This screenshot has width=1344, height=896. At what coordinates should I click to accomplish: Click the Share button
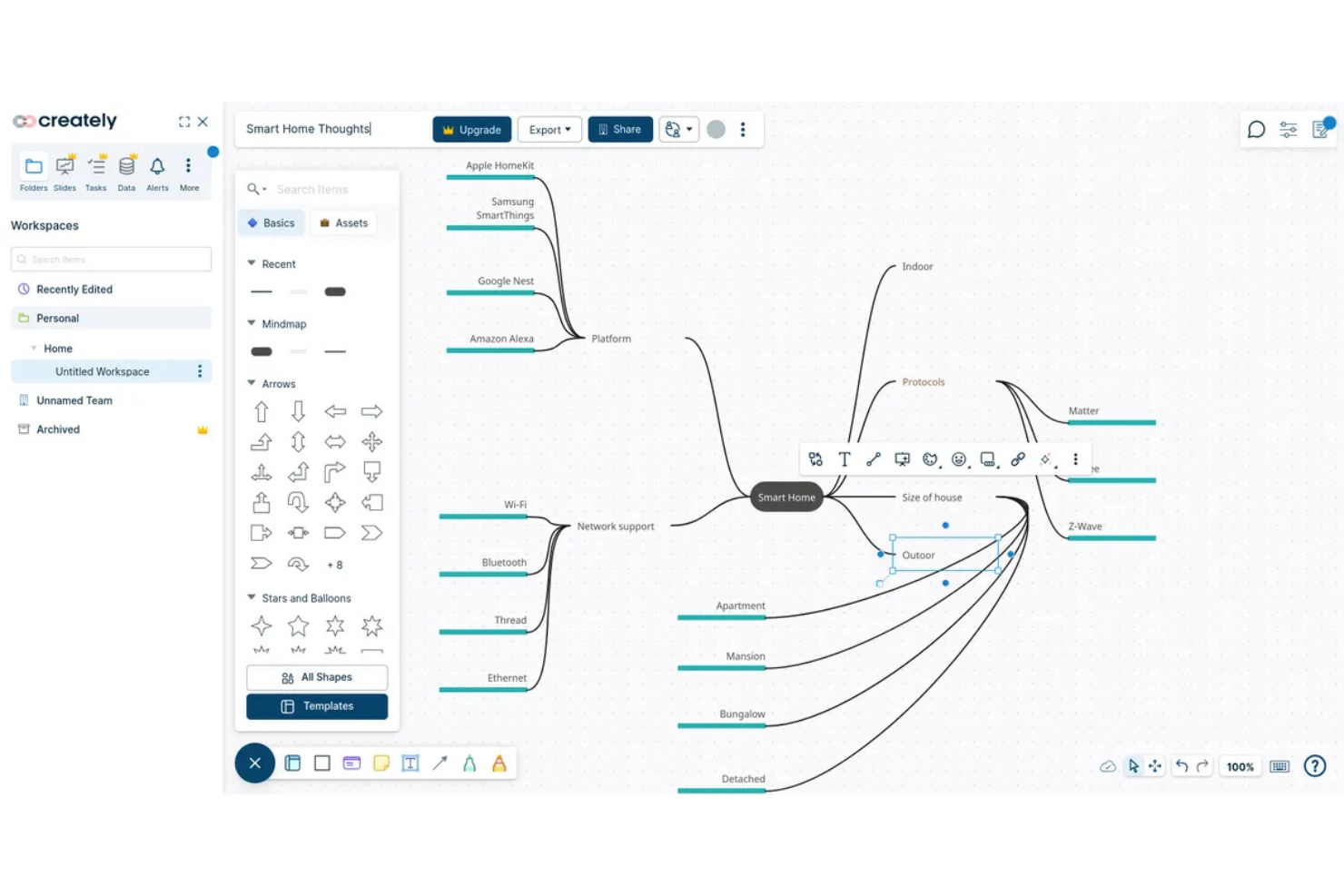[x=620, y=130]
